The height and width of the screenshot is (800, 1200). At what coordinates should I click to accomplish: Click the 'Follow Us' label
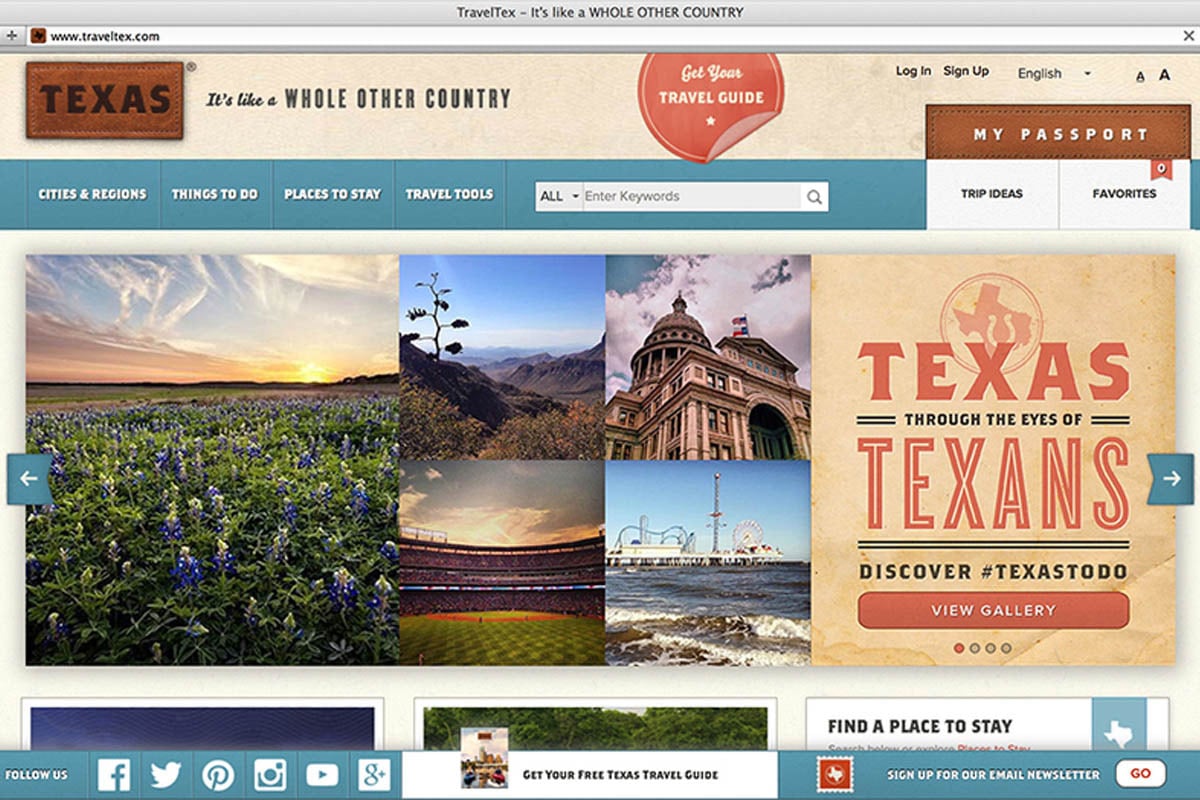pos(37,775)
